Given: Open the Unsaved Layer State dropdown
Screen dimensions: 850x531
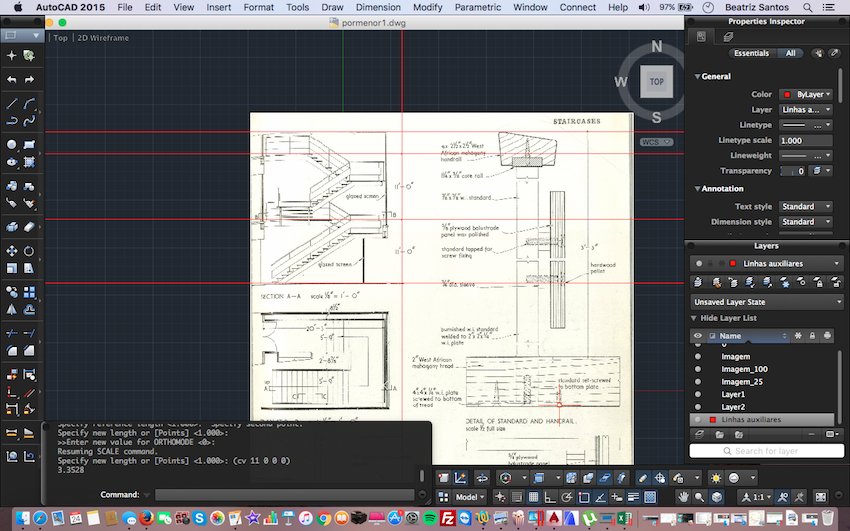Looking at the screenshot, I should (767, 302).
